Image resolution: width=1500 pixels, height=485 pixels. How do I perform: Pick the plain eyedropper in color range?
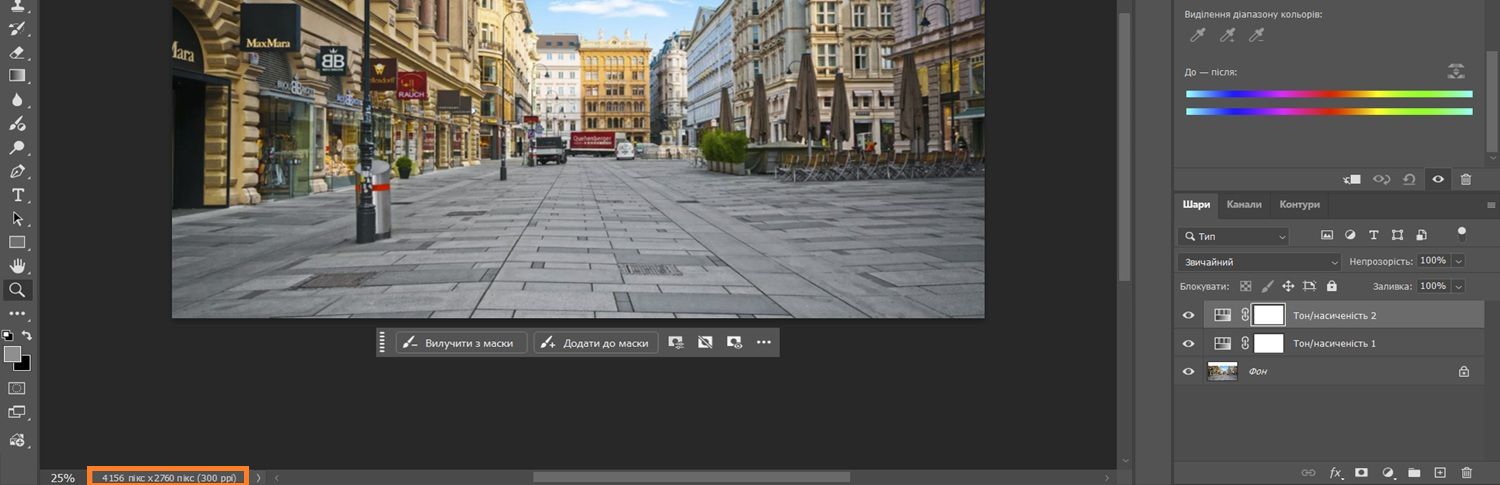[1197, 36]
